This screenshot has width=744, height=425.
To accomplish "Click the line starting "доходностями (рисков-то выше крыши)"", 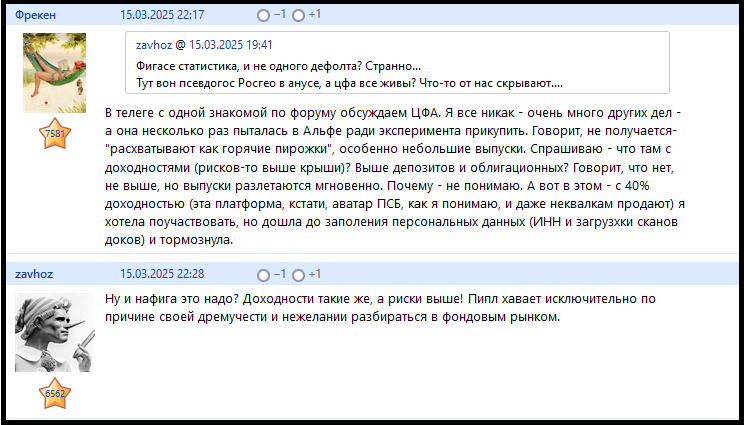I will 390,168.
